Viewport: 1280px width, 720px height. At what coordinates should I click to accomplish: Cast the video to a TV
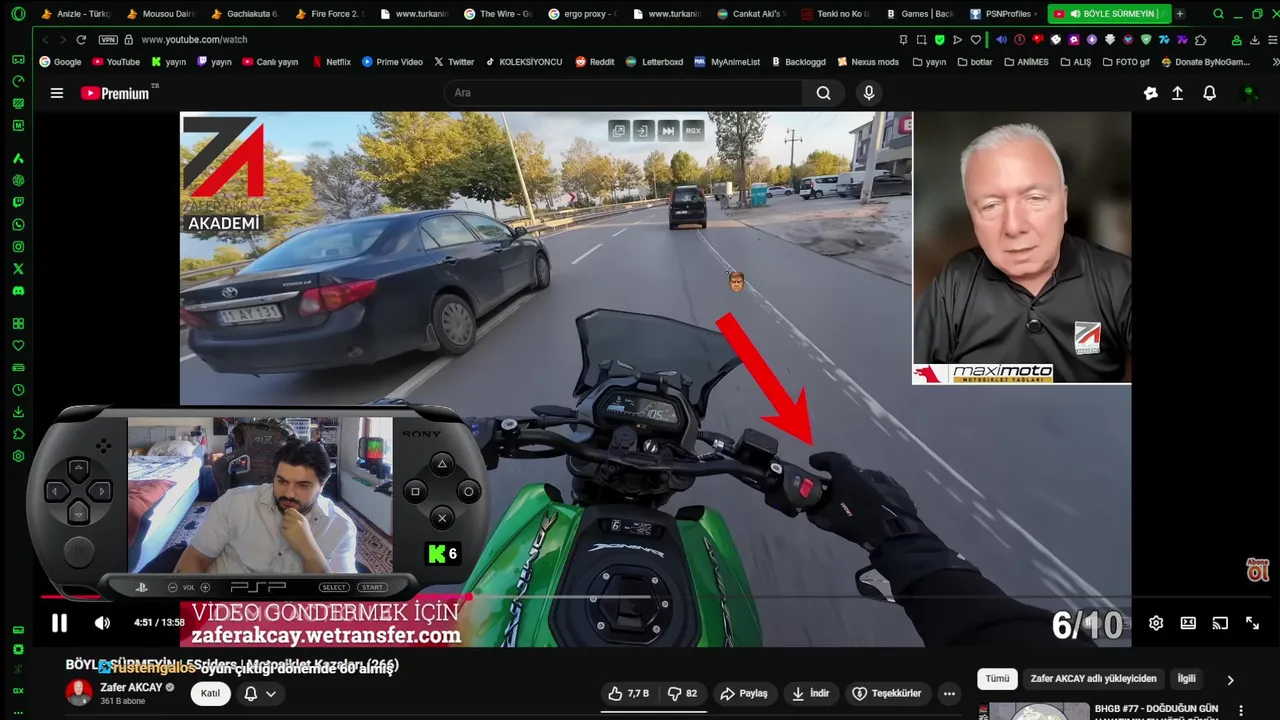(1220, 623)
